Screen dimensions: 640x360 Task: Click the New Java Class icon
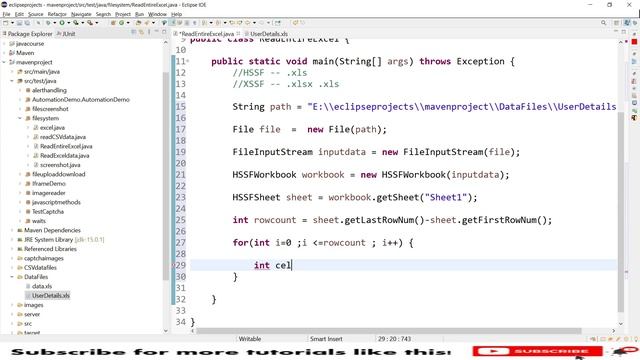pyautogui.click(x=121, y=23)
